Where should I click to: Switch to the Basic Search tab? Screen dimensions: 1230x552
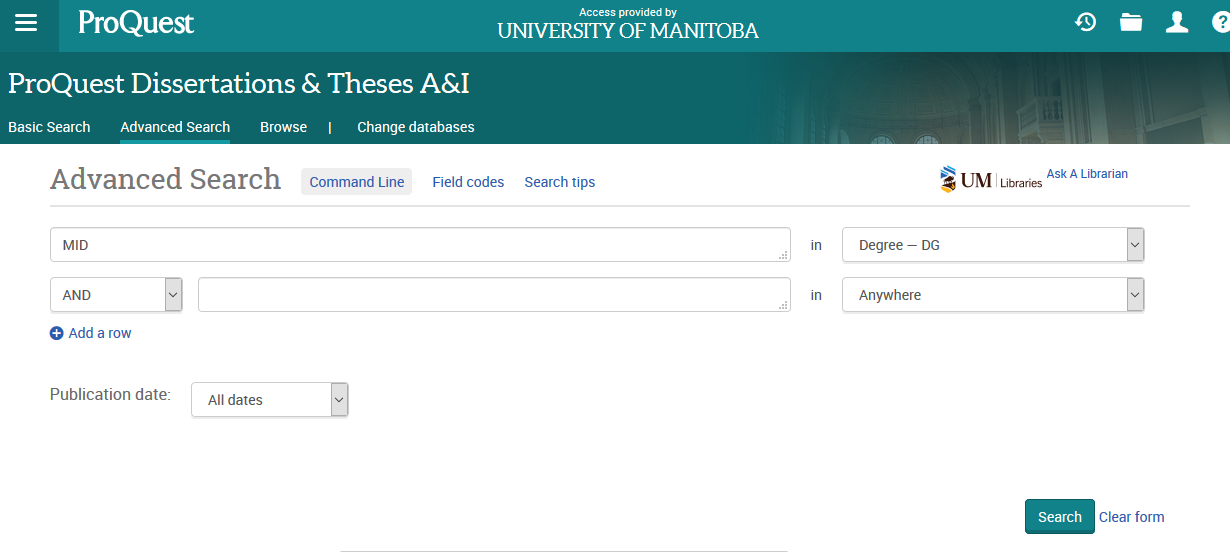click(49, 127)
